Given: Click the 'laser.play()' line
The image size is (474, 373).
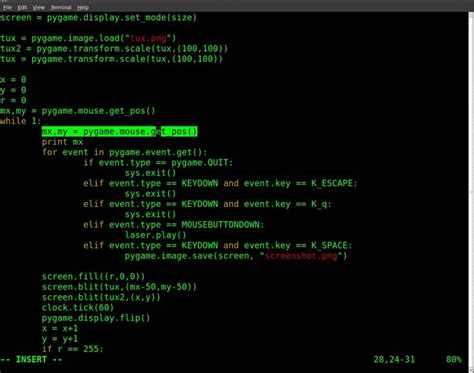Looking at the screenshot, I should point(156,235).
